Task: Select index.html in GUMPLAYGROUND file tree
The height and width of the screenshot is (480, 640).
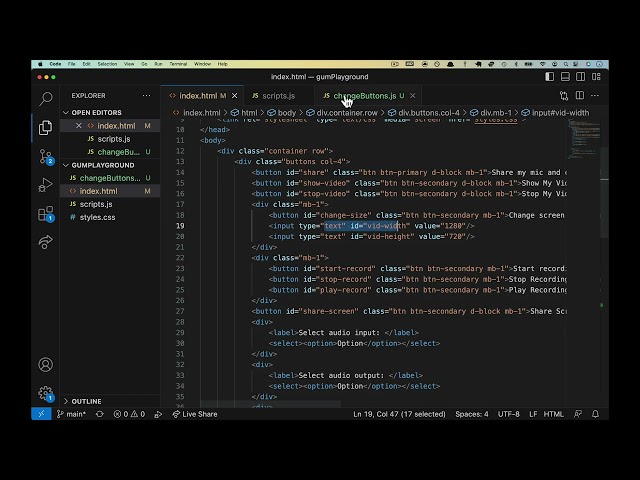Action: [110, 191]
